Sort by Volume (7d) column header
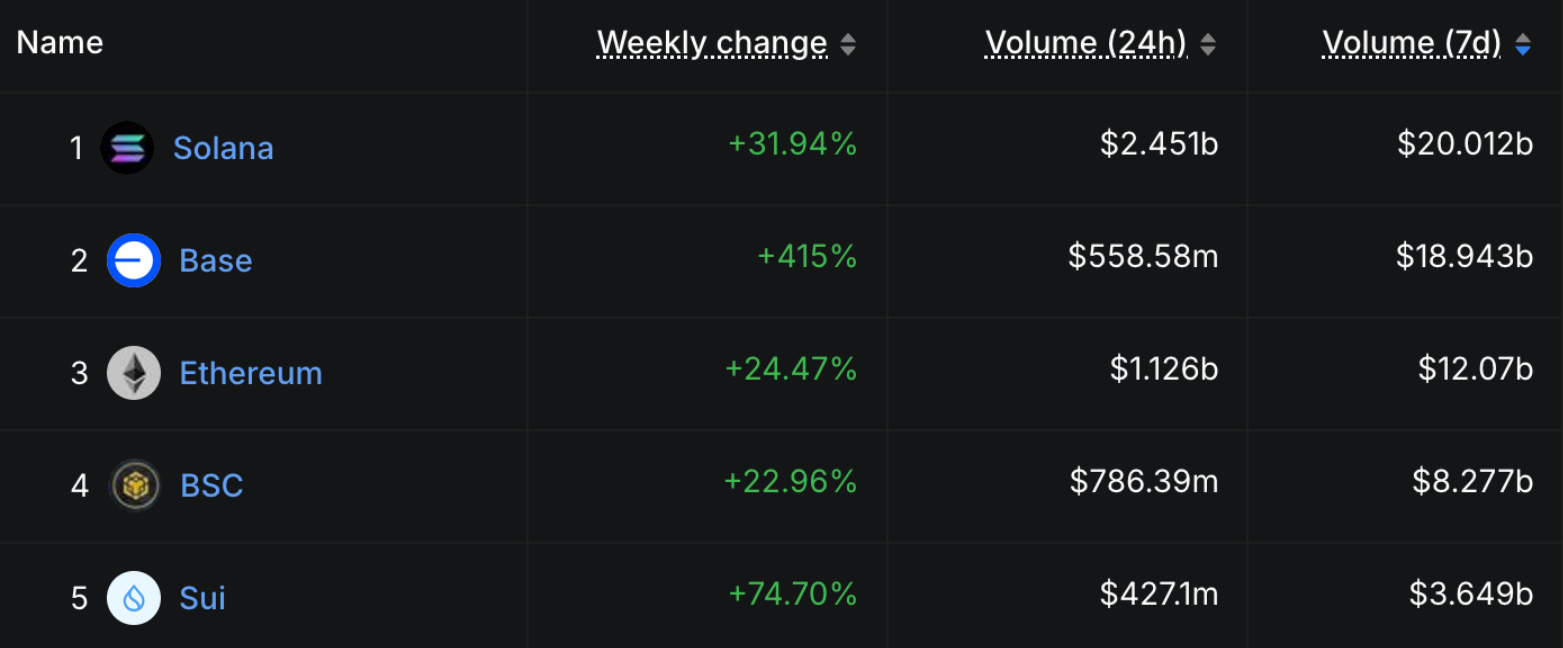The image size is (1563, 648). tap(1411, 43)
